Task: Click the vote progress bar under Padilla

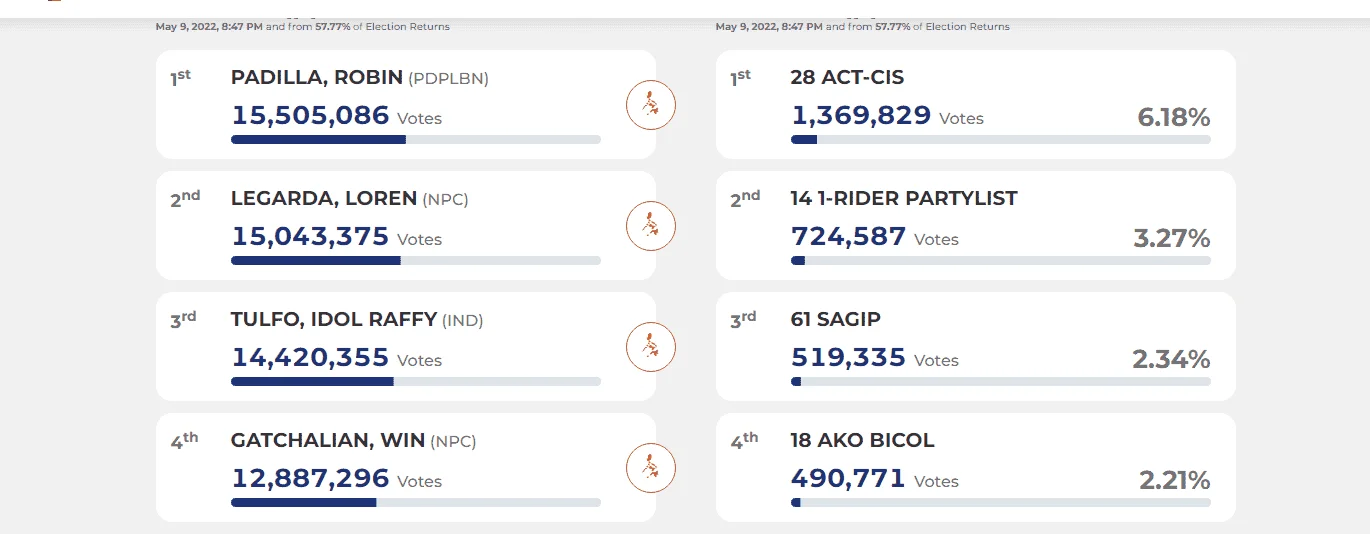Action: [416, 139]
